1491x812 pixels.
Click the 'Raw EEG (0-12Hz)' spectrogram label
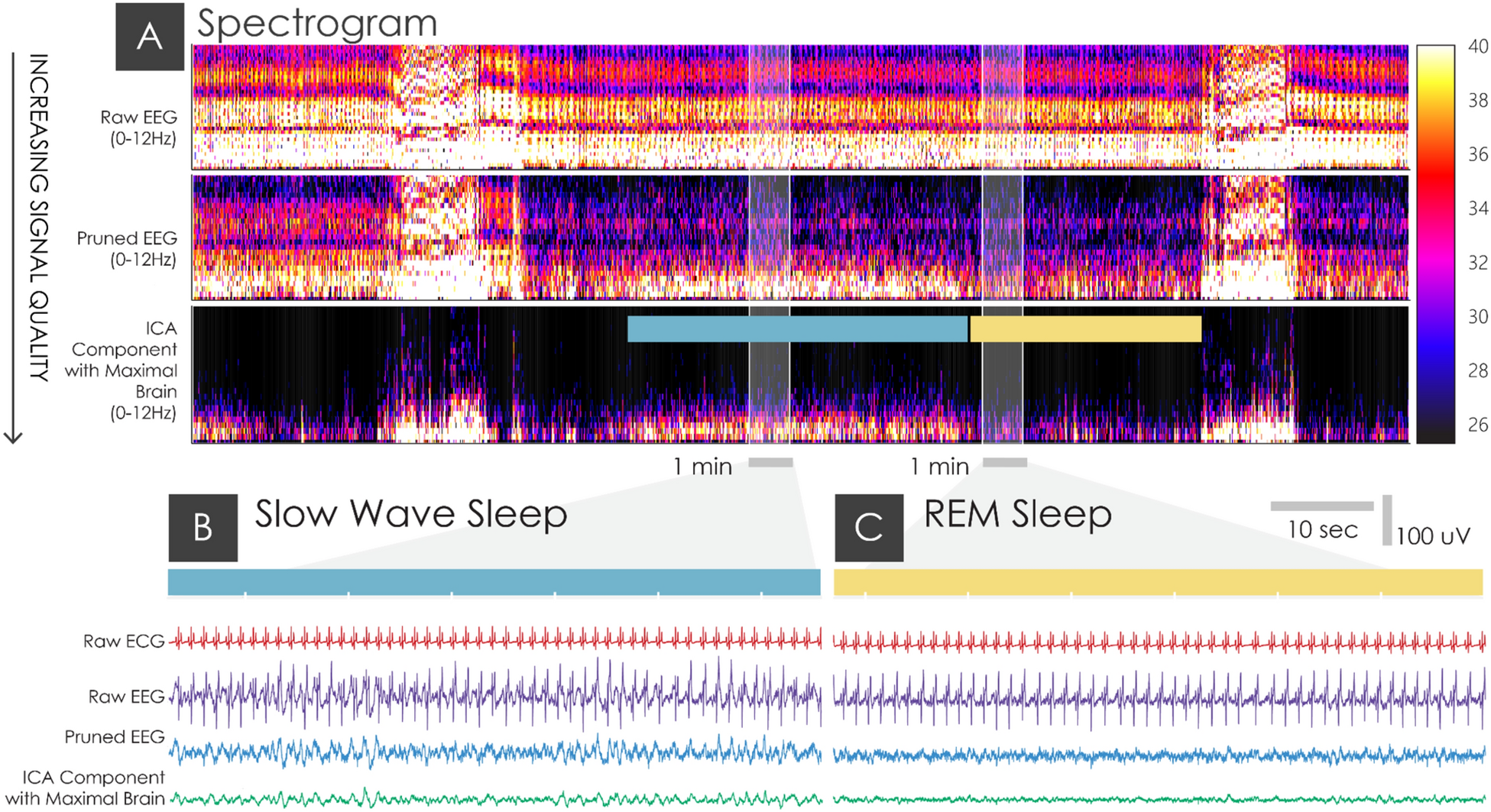click(138, 128)
